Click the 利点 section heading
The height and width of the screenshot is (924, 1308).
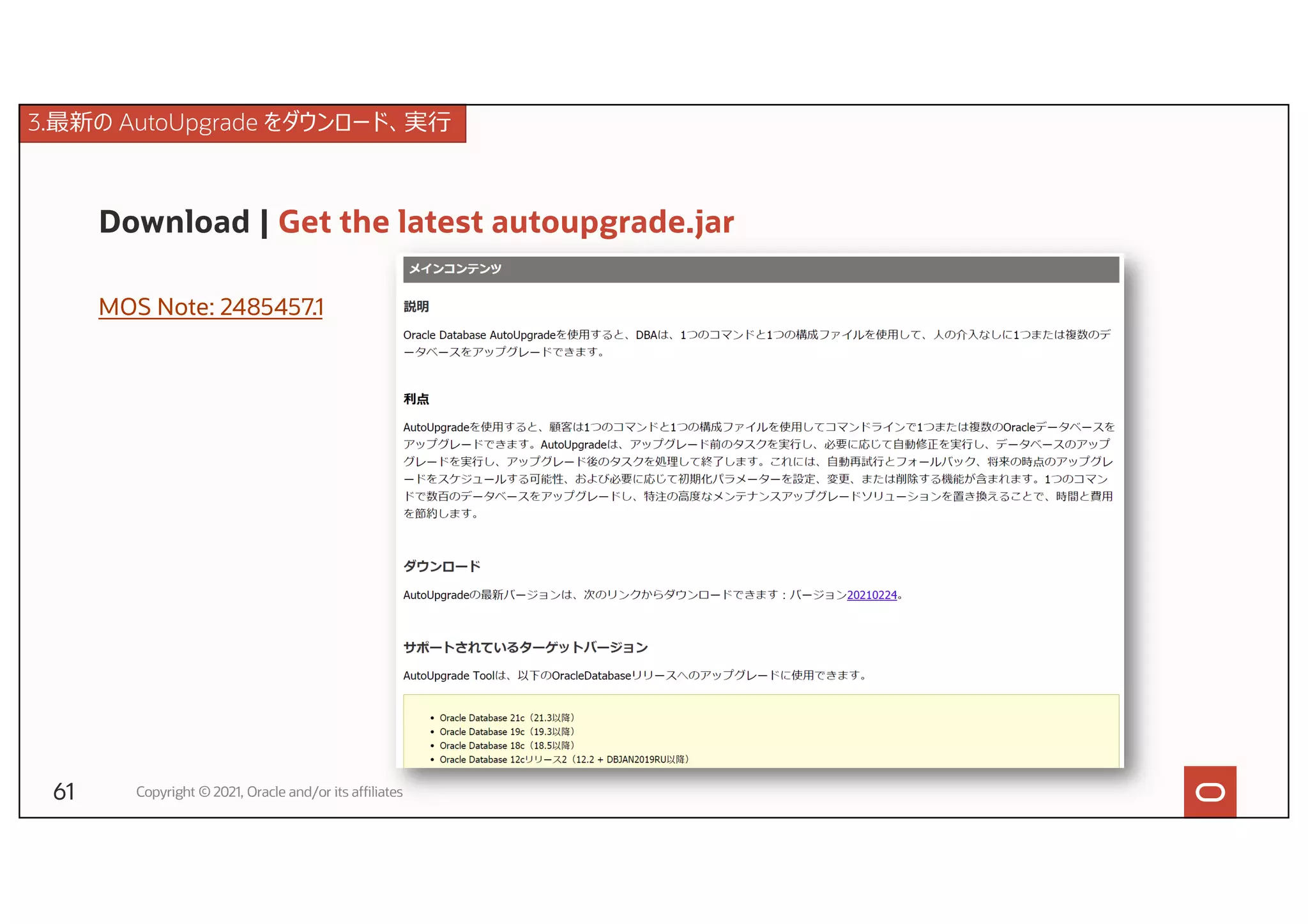(x=416, y=399)
